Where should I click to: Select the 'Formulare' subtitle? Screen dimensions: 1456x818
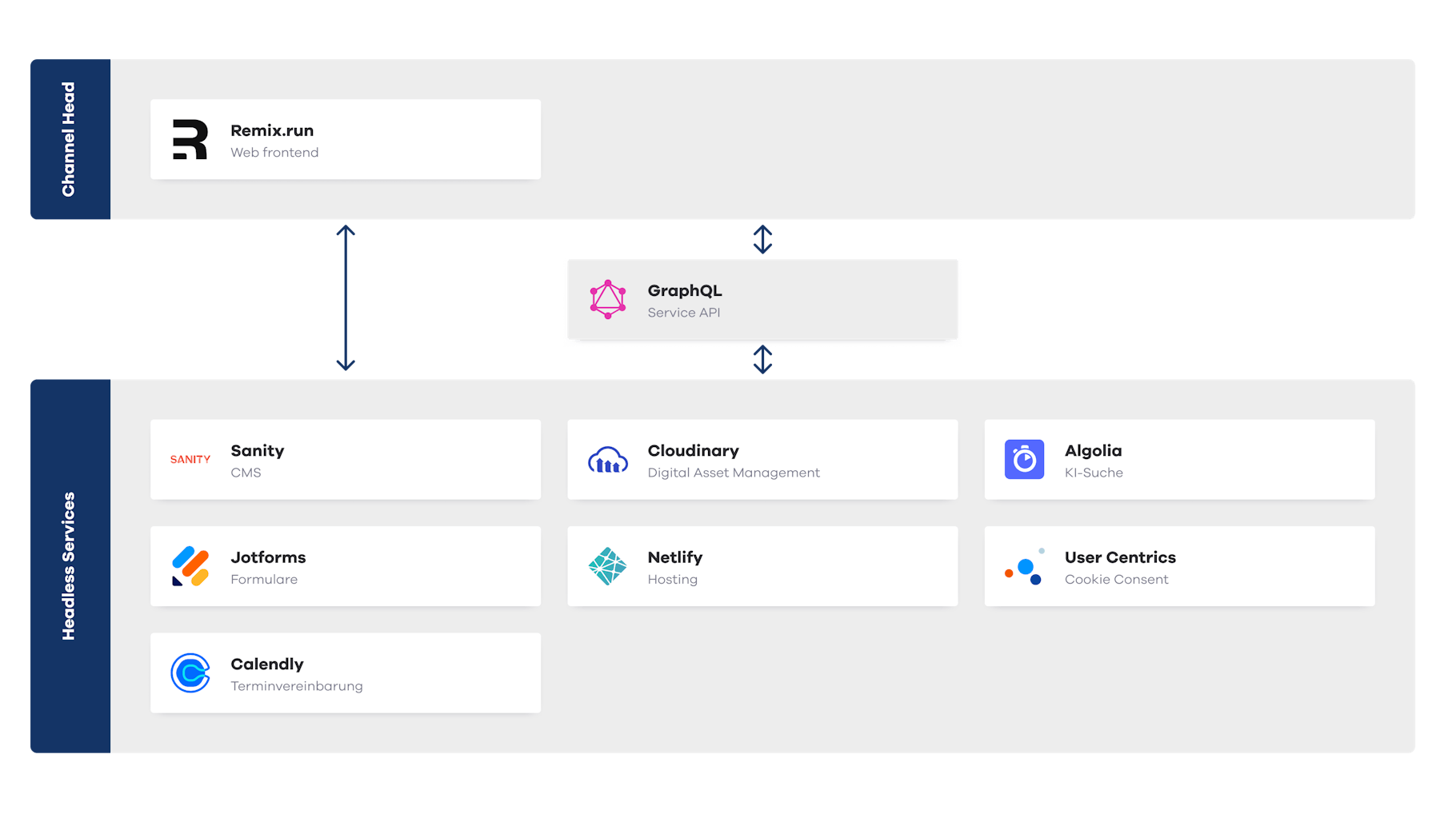tap(264, 580)
